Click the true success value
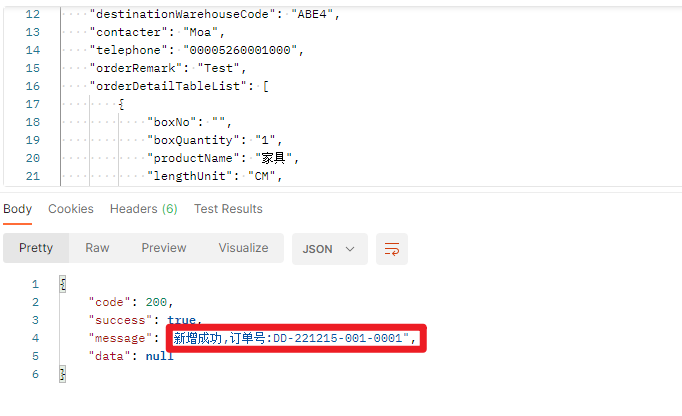The image size is (682, 416). 181,320
